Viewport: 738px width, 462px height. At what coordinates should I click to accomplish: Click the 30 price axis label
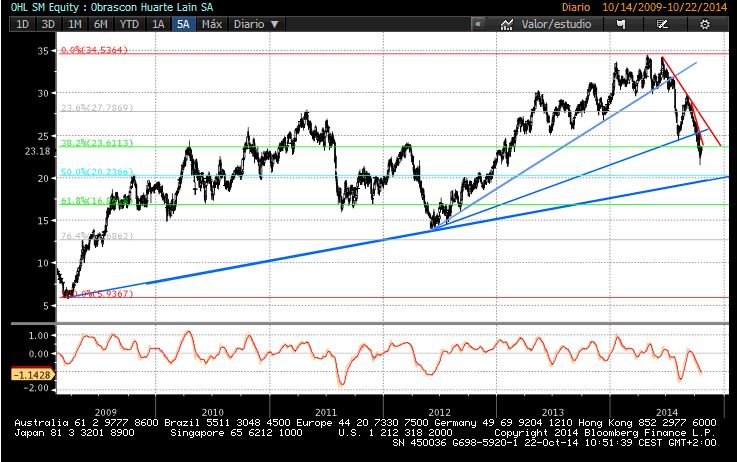(43, 93)
